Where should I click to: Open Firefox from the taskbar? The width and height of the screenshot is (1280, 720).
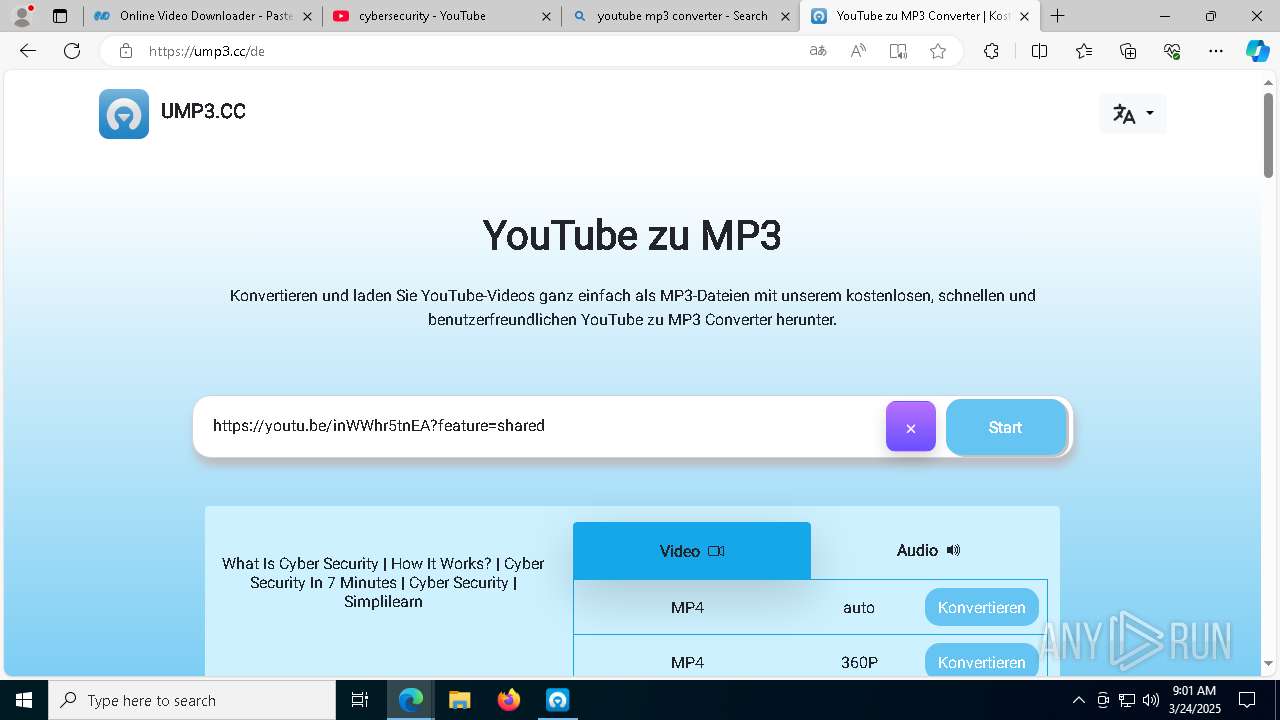click(509, 700)
